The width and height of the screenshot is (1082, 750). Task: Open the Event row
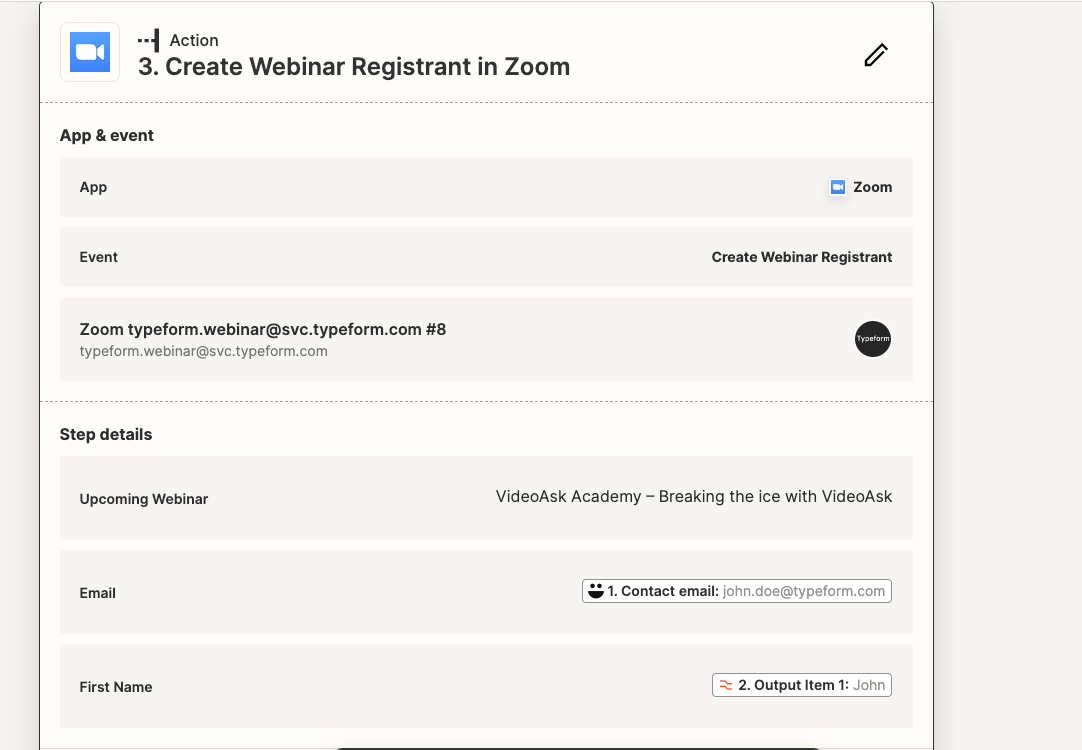pyautogui.click(x=486, y=257)
